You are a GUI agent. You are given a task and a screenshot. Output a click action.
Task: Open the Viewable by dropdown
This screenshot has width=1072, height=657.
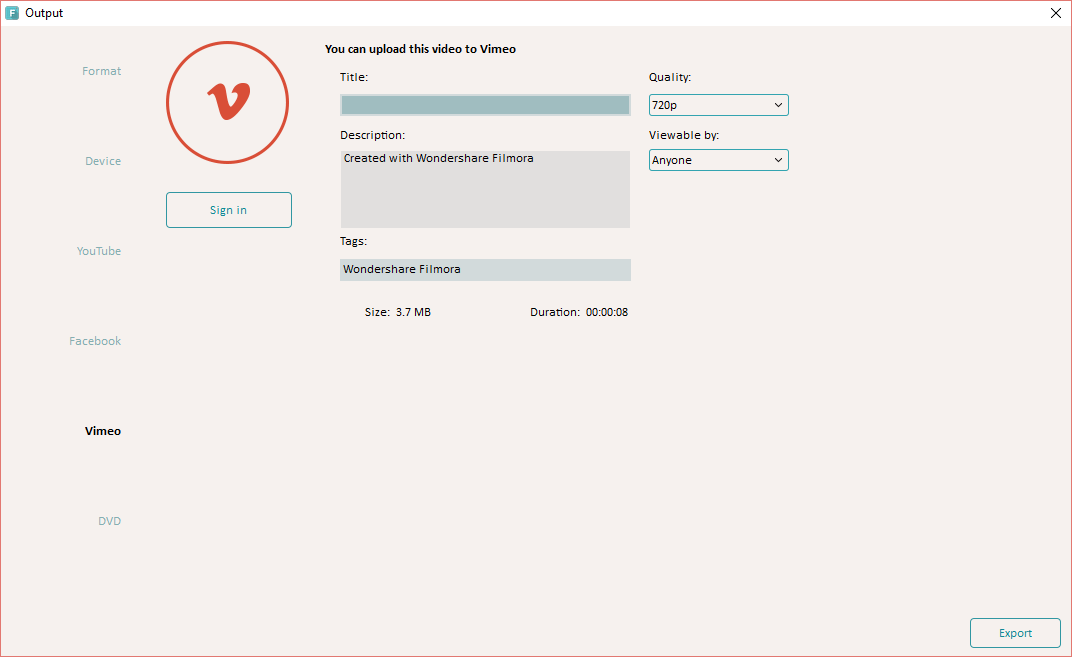pos(718,160)
